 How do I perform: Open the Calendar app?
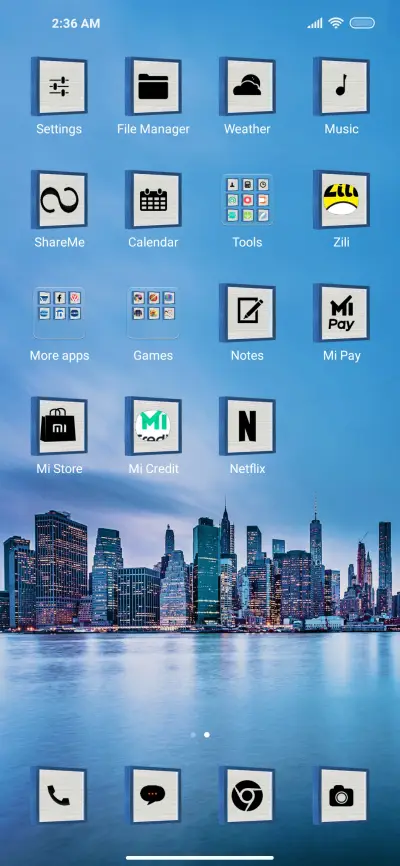tap(153, 200)
